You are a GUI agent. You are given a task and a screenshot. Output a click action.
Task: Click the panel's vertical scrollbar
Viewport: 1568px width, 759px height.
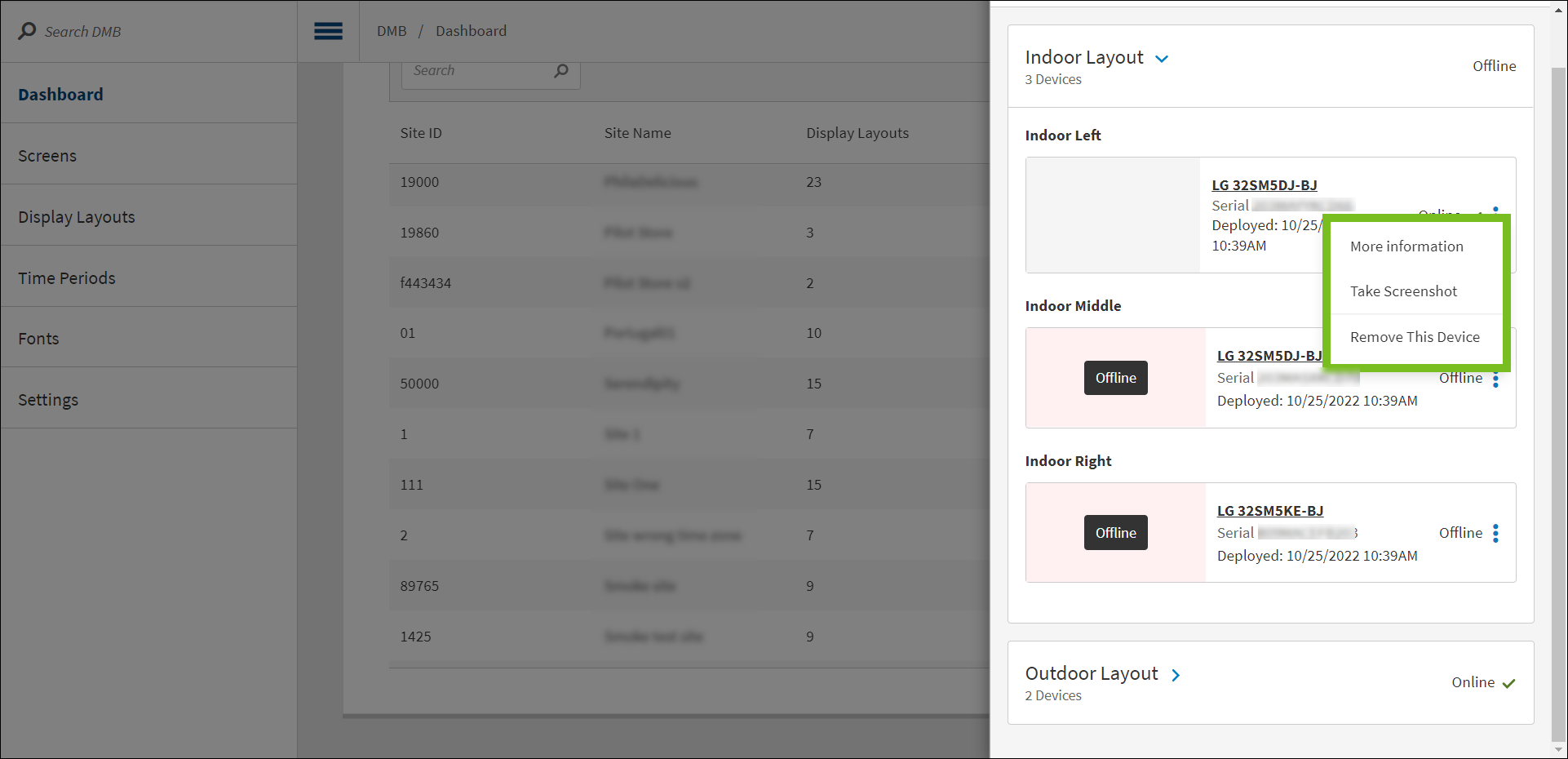(x=1558, y=392)
